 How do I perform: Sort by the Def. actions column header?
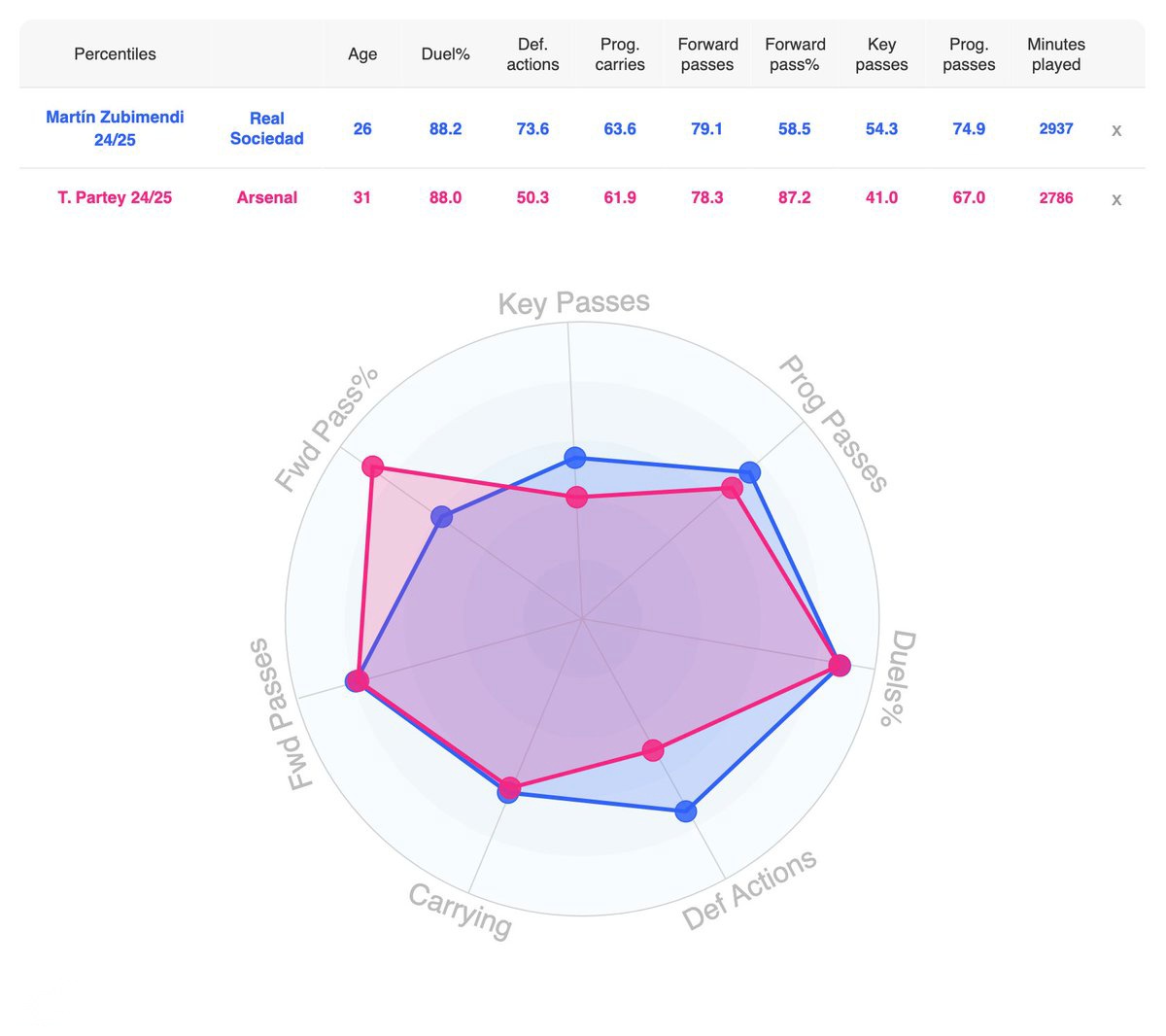[x=532, y=54]
